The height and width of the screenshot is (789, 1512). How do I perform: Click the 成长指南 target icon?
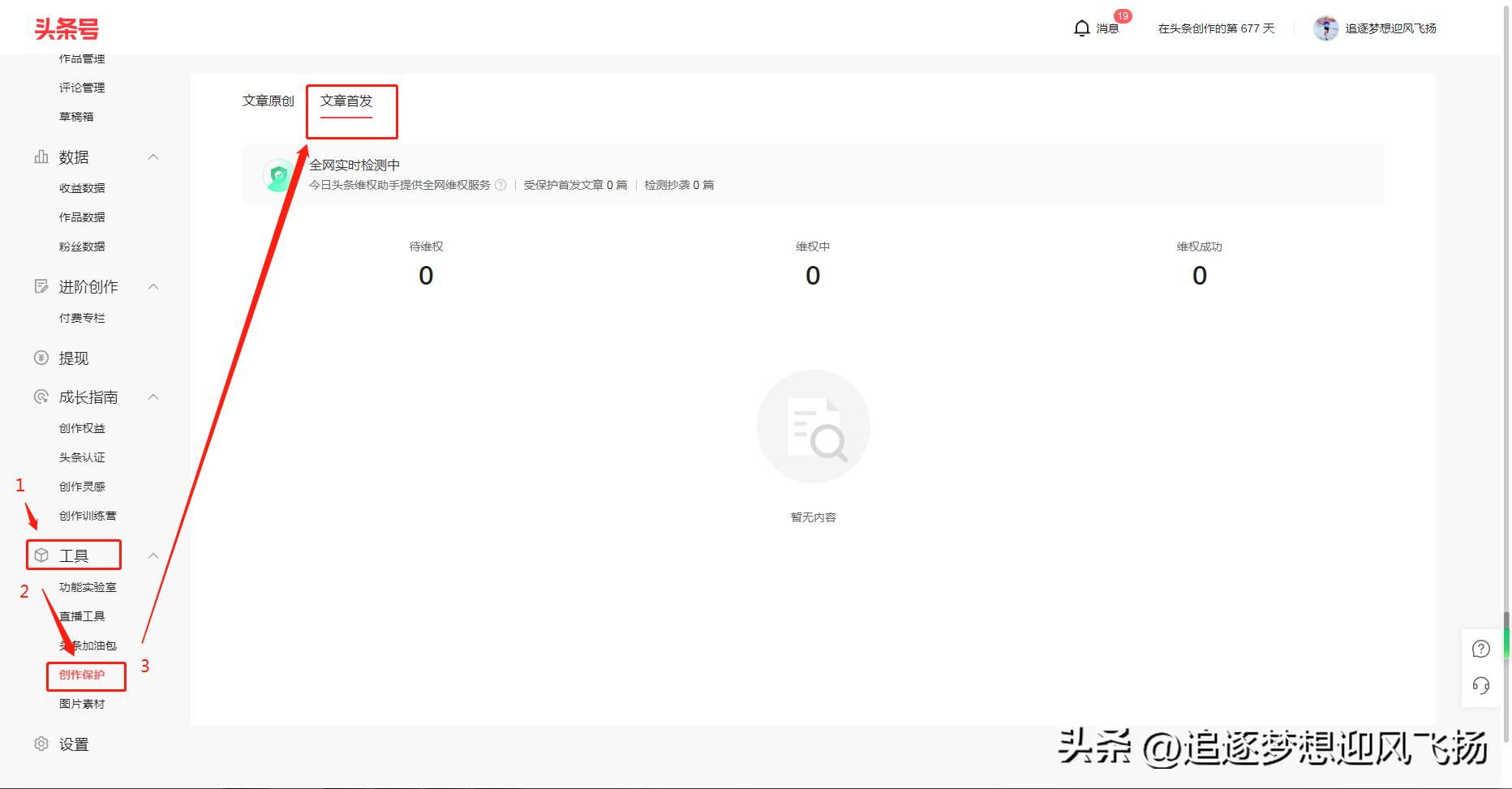[41, 397]
